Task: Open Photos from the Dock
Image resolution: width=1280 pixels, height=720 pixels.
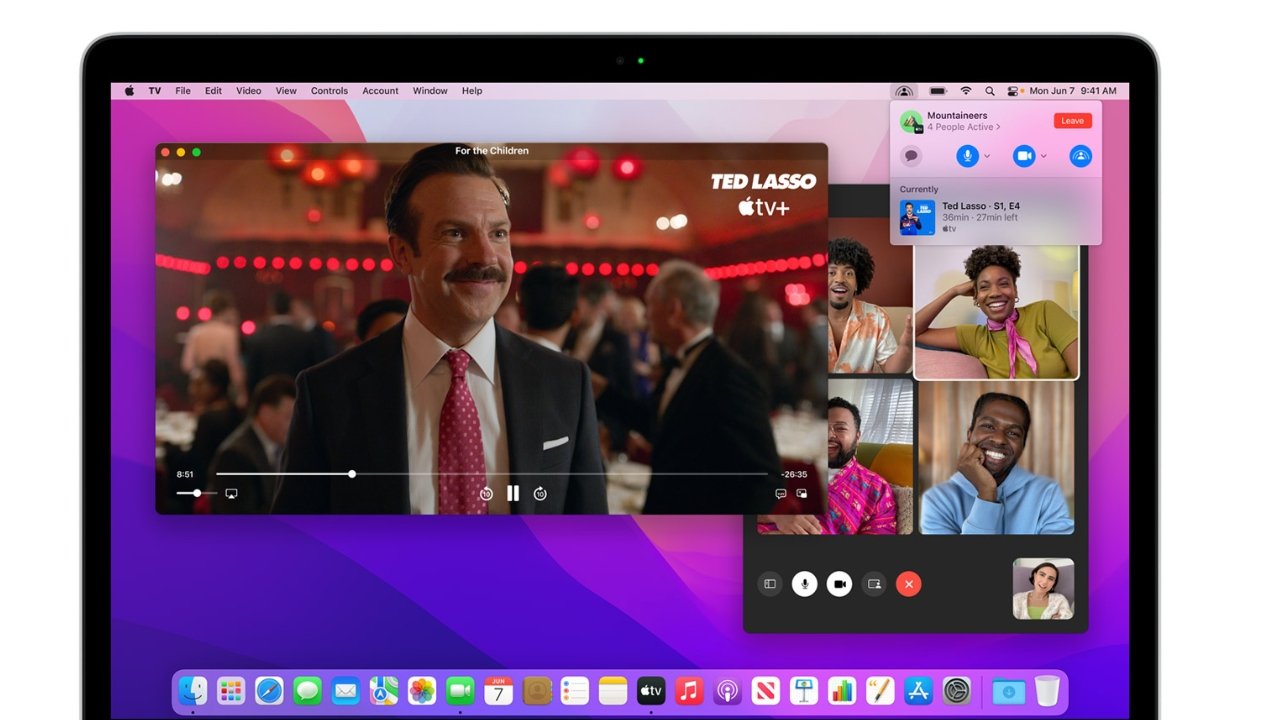Action: 422,690
